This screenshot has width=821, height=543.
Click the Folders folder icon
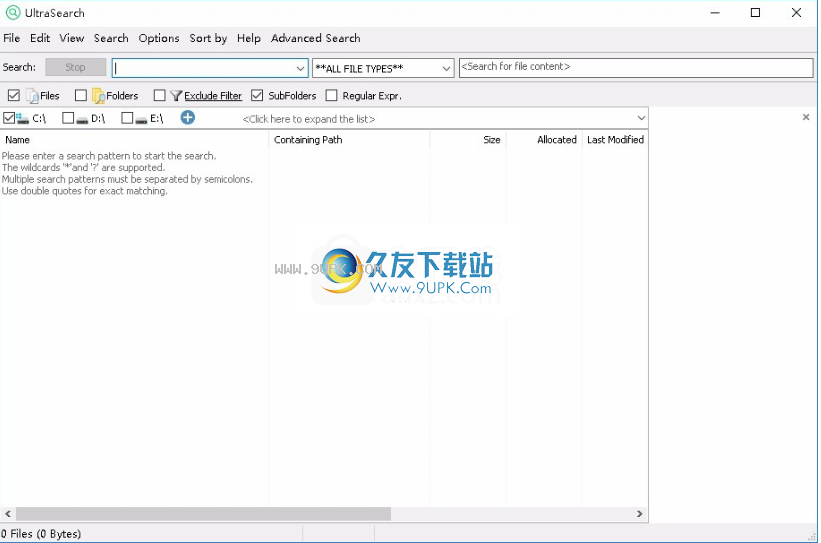(98, 96)
